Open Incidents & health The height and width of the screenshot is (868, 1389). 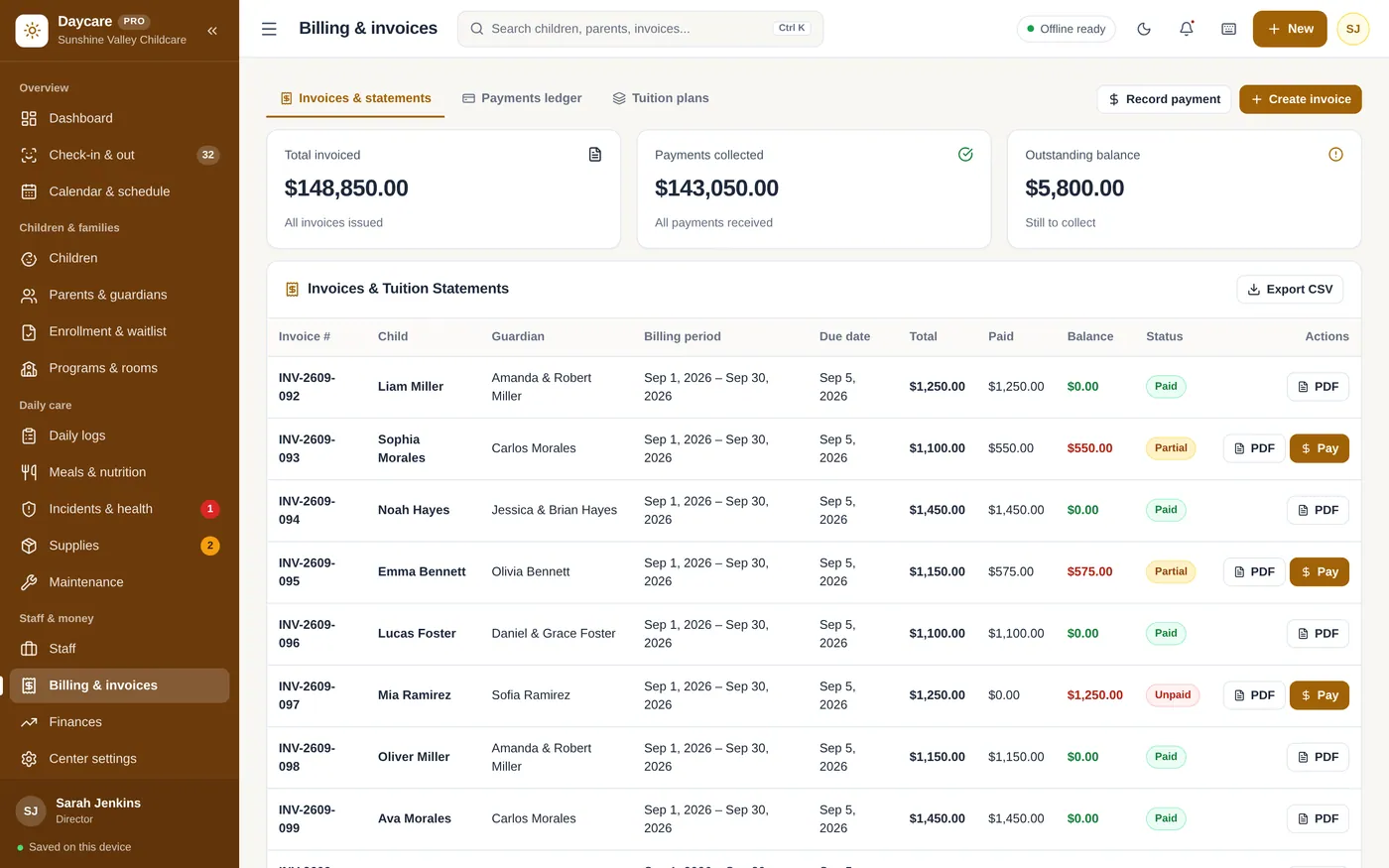click(119, 509)
